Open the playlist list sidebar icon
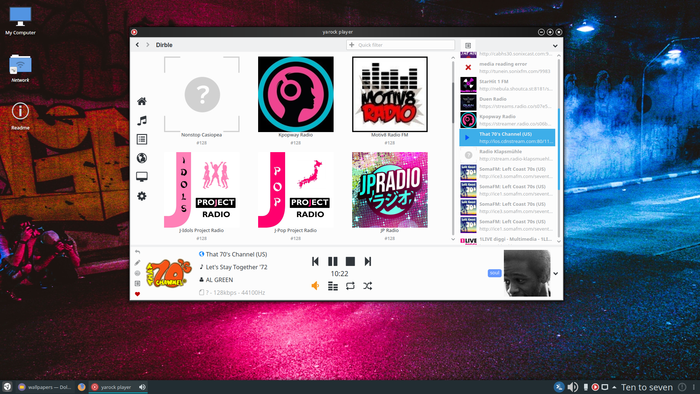This screenshot has height=394, width=700. (x=142, y=139)
